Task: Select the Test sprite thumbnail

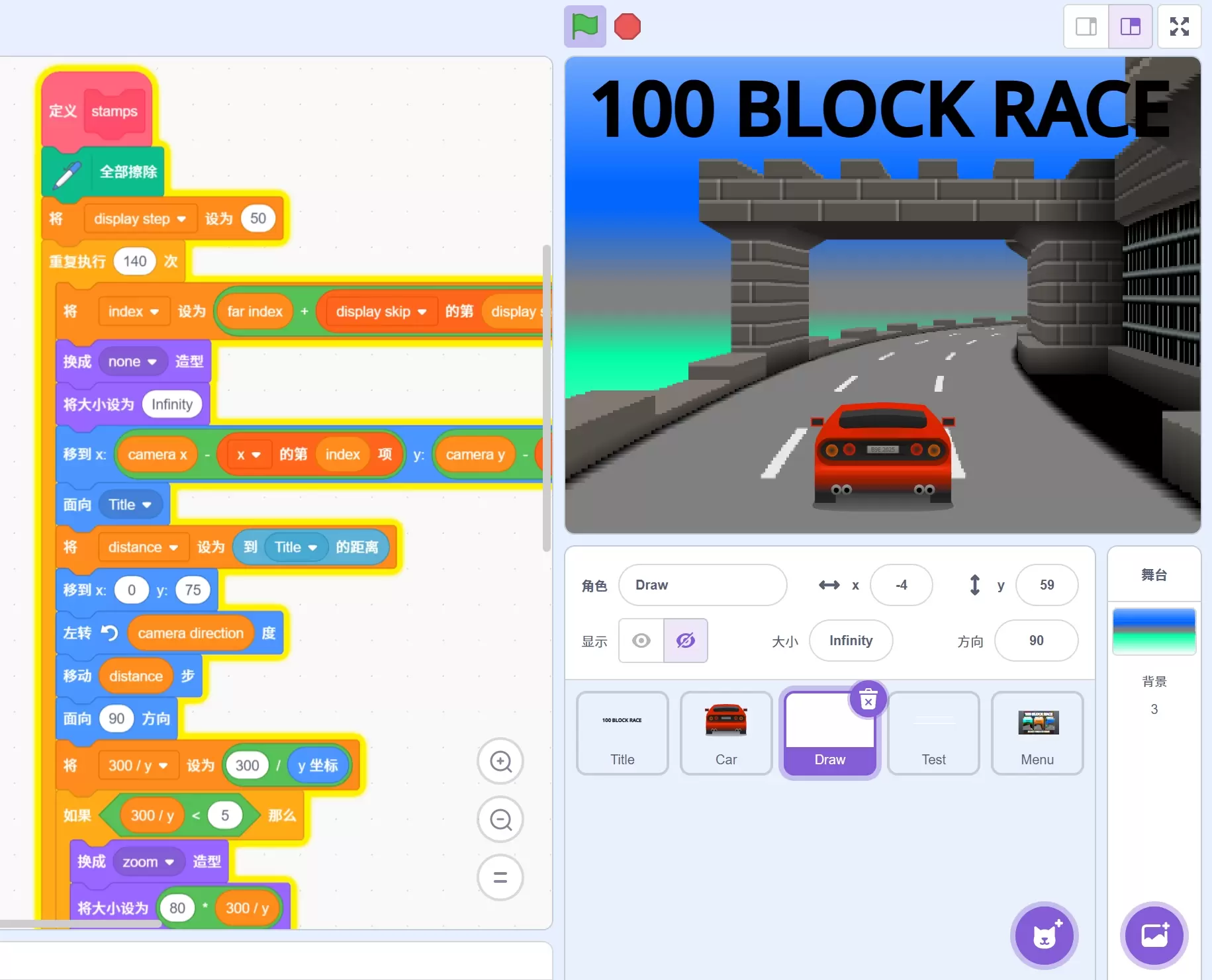Action: click(933, 733)
